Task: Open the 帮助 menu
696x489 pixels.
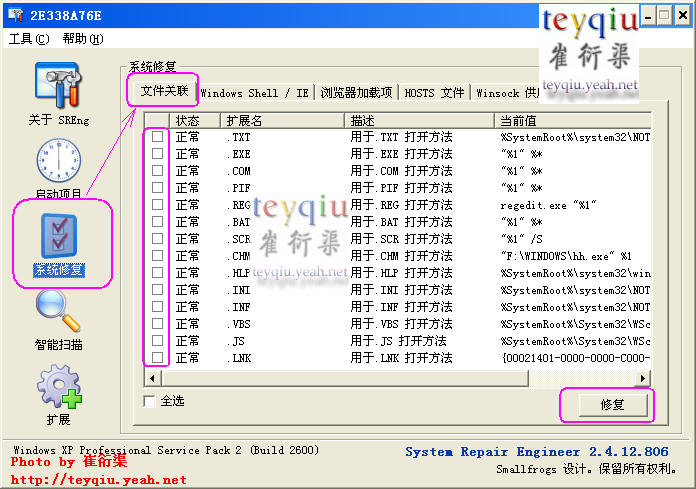Action: coord(82,39)
